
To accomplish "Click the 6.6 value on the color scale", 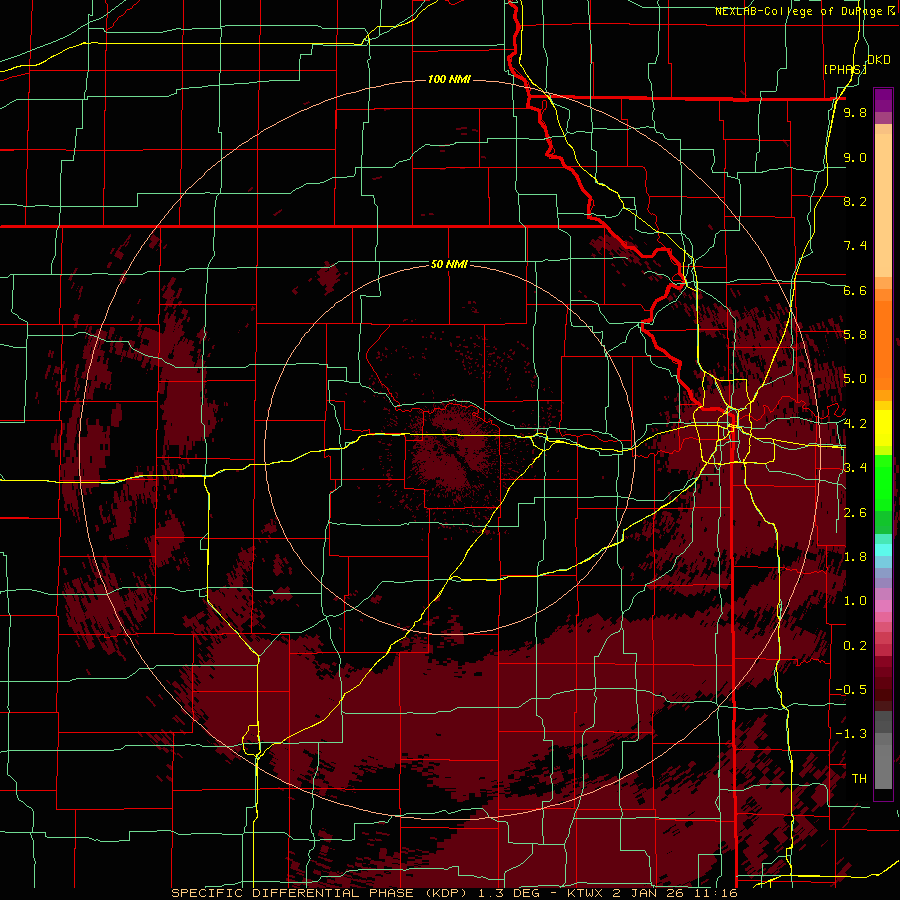I will tap(855, 290).
